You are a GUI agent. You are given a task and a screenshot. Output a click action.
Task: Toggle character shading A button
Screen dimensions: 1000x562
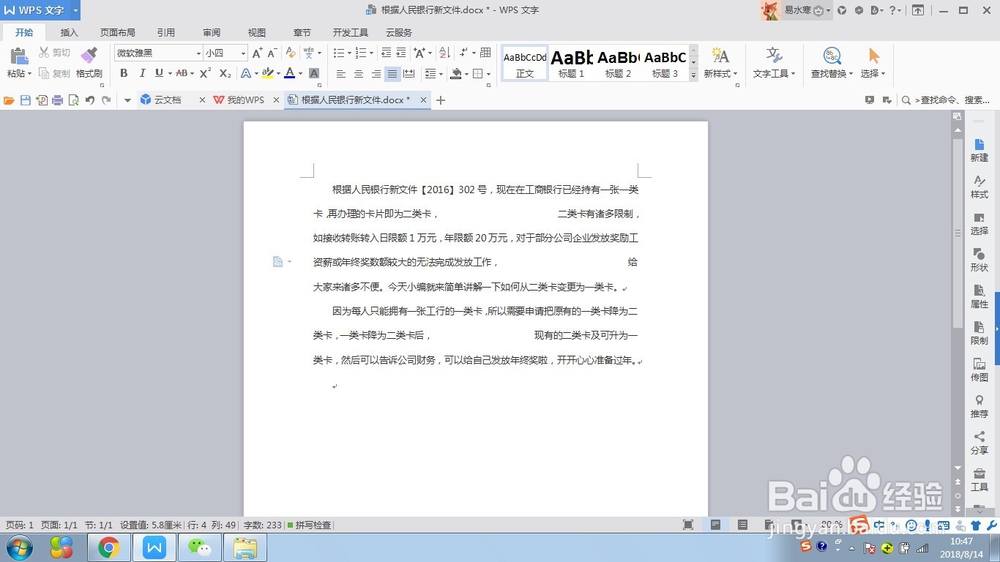coord(314,73)
